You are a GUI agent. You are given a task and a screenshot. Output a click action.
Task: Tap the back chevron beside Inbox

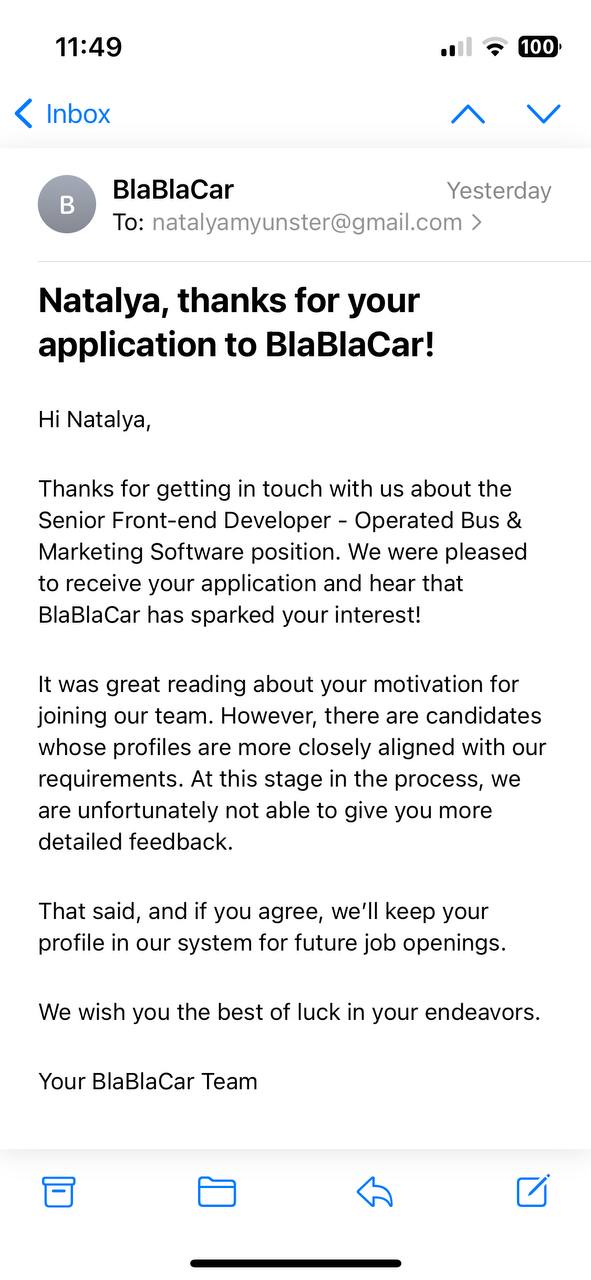[24, 114]
